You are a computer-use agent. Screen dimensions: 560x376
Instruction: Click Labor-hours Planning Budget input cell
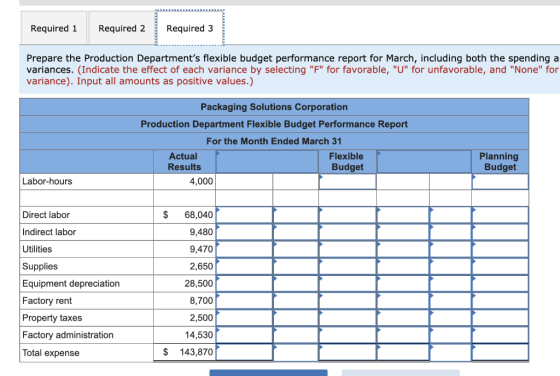pos(500,181)
